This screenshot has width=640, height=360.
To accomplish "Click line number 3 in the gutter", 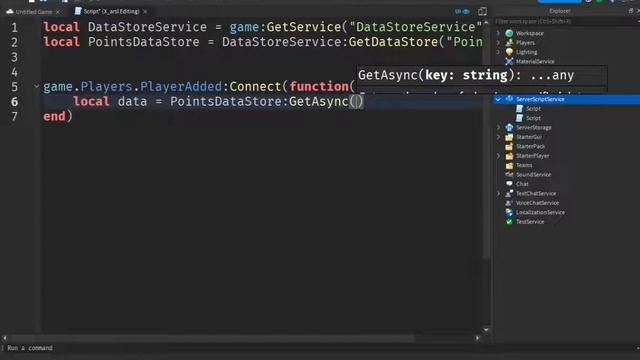I will (15, 57).
